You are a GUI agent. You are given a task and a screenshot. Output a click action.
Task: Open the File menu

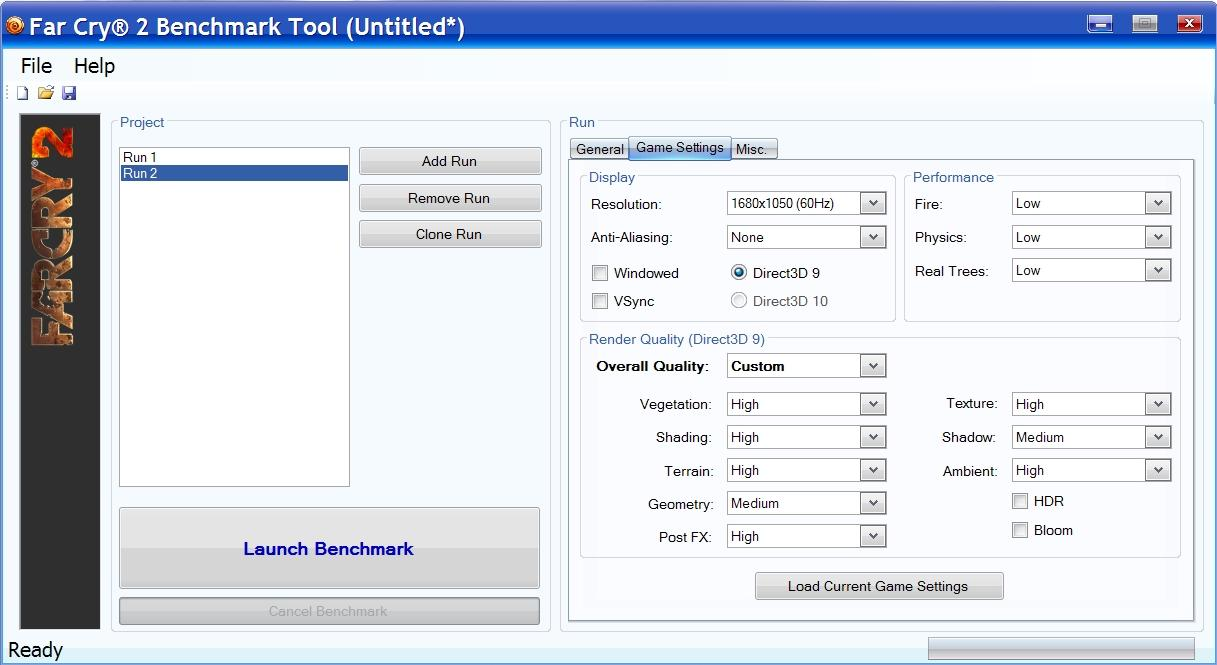(36, 66)
